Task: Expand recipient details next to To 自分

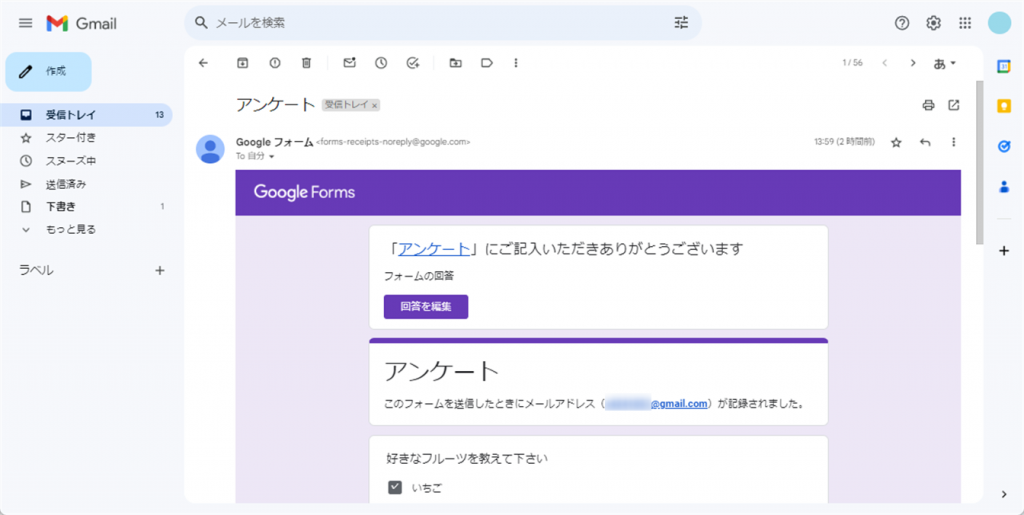Action: click(x=271, y=157)
